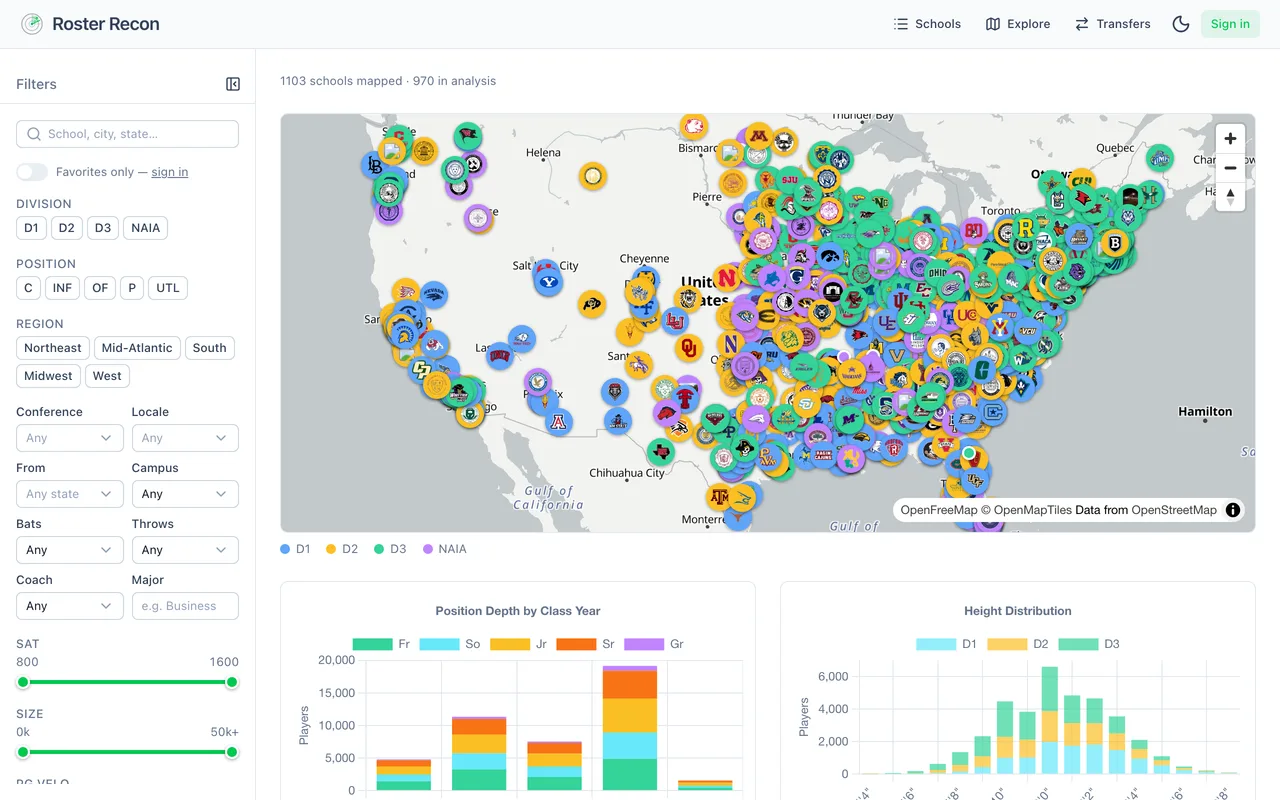Toggle the Sr series in Position Depth legend

pos(585,644)
